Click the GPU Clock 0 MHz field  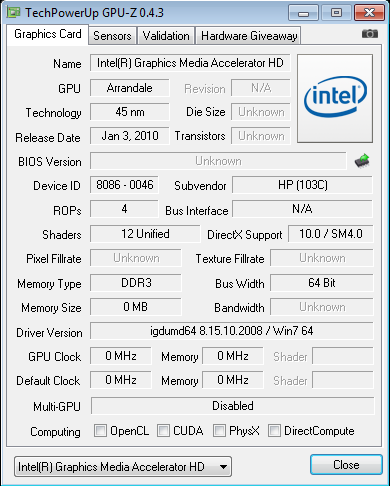pos(121,356)
